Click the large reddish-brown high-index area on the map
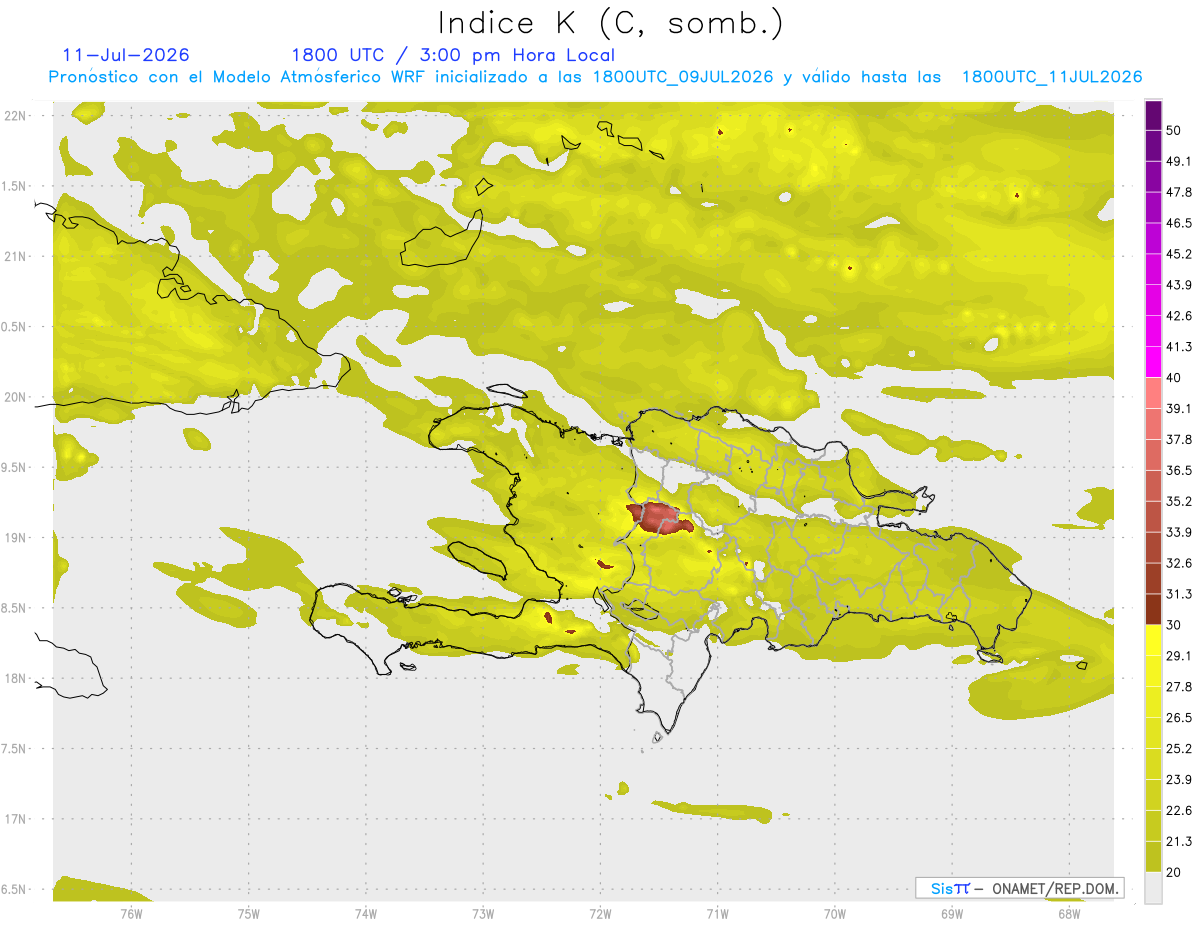 (x=659, y=517)
